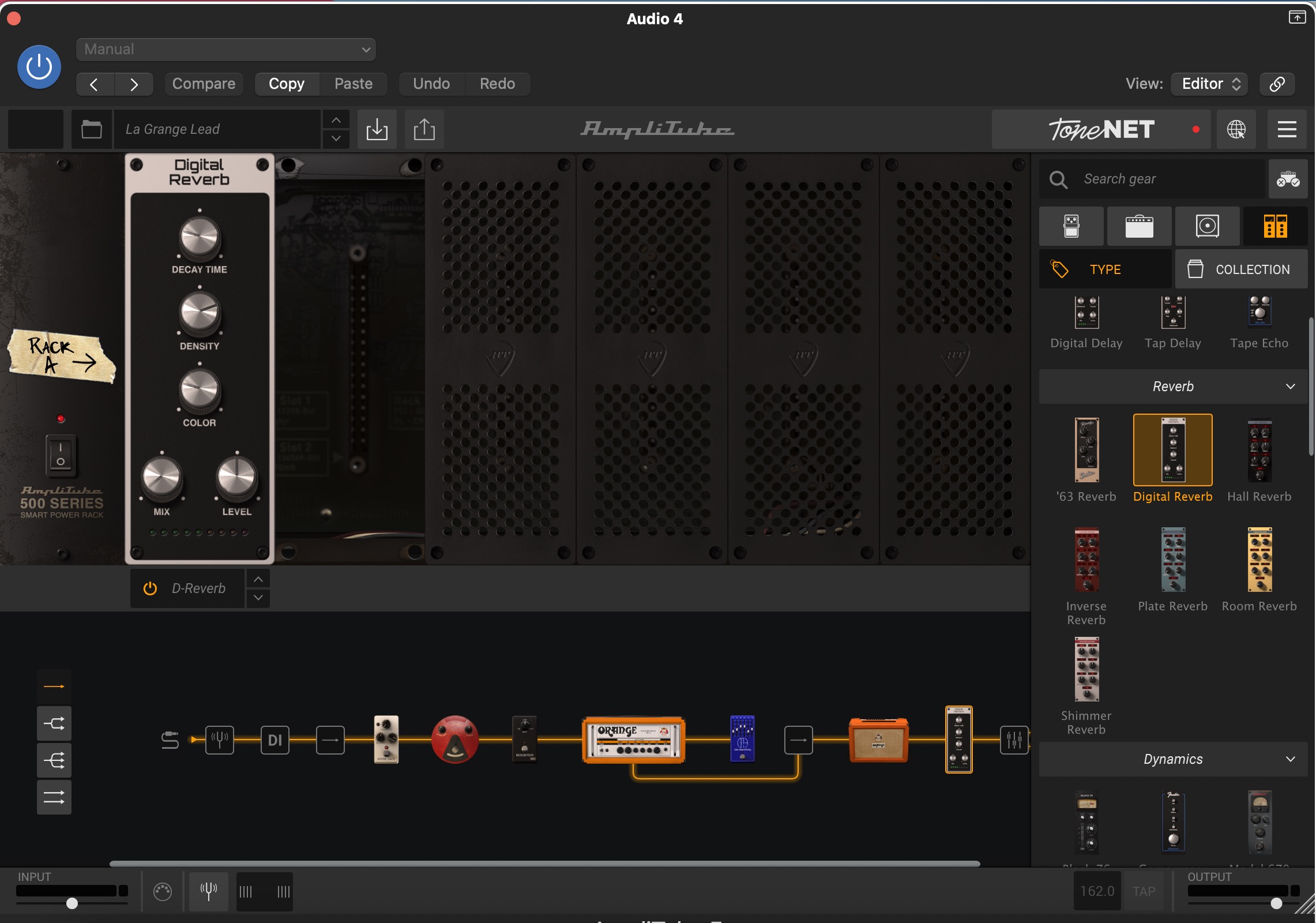Viewport: 1316px width, 923px height.
Task: Select the cabinet speaker category tab
Action: coord(1208,226)
